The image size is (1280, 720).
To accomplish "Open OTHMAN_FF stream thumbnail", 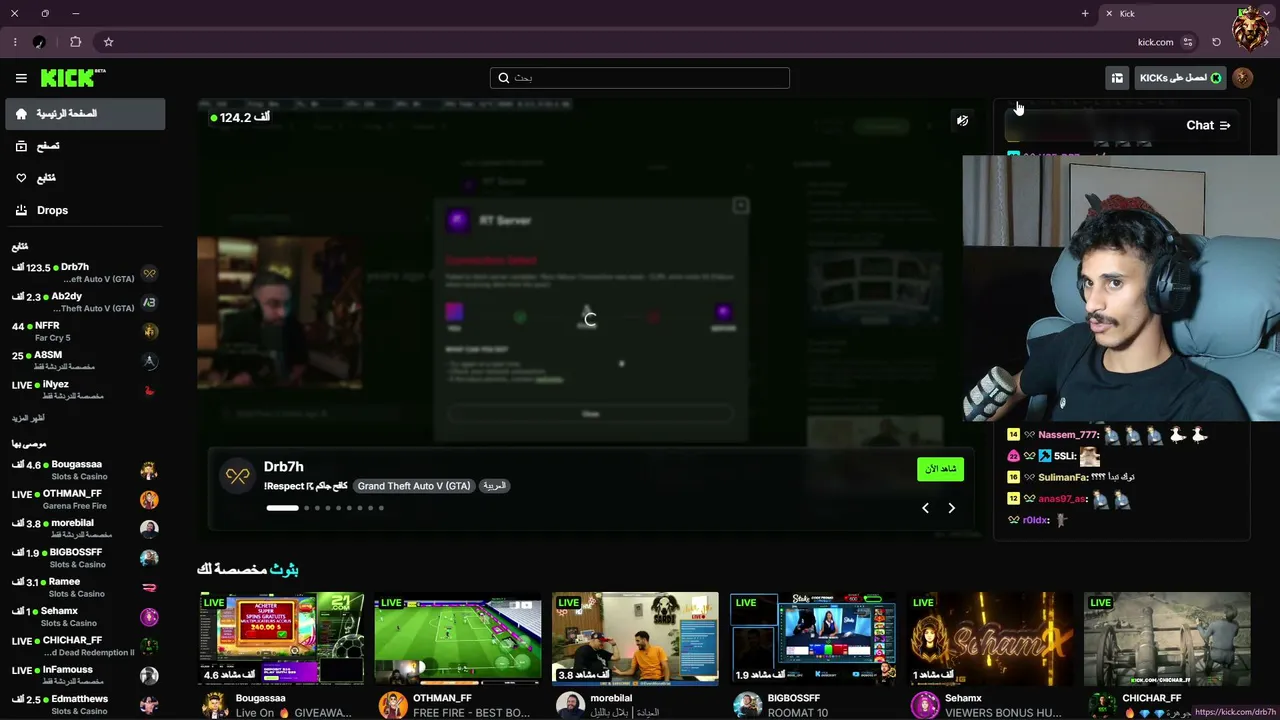I will pyautogui.click(x=458, y=638).
